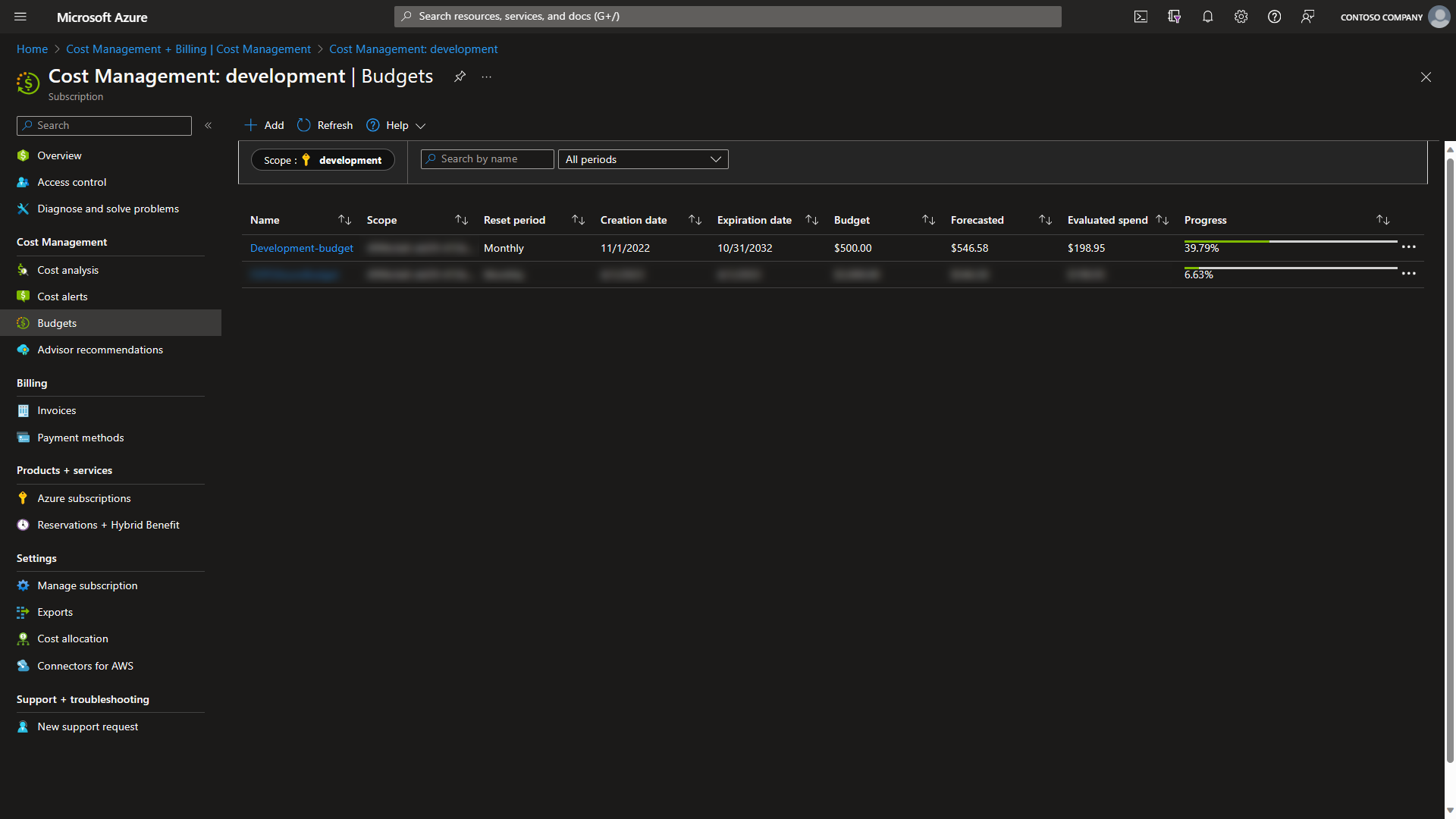
Task: Open Connectors for AWS
Action: (86, 666)
